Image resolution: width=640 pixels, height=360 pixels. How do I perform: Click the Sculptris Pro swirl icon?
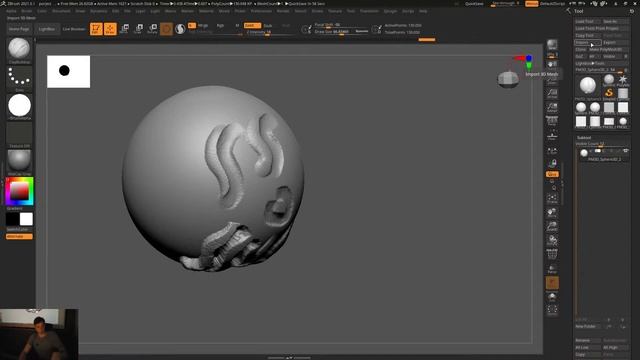pos(180,29)
